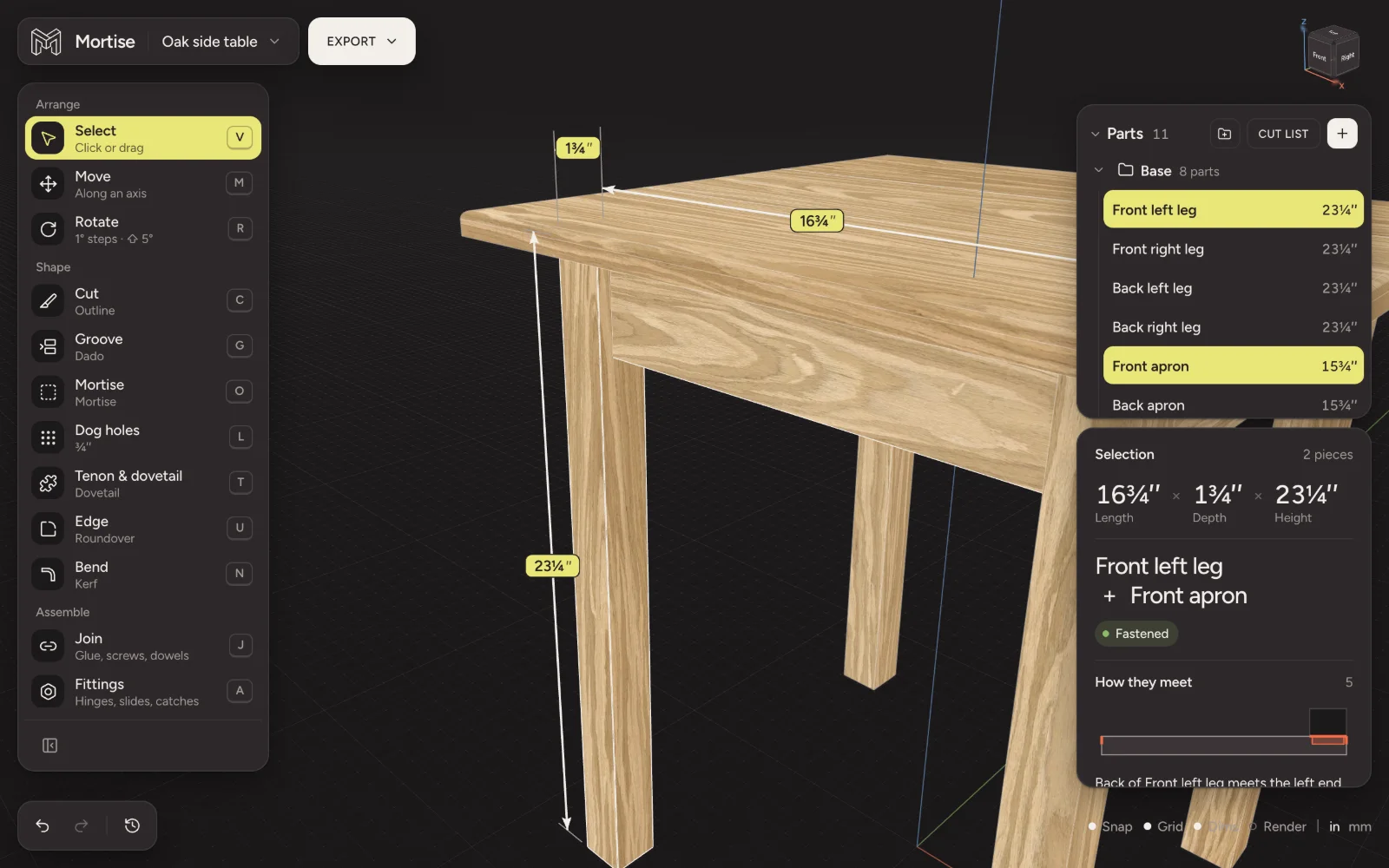Click the 16¾" Length value in Selection
The height and width of the screenshot is (868, 1389).
[x=1128, y=495]
